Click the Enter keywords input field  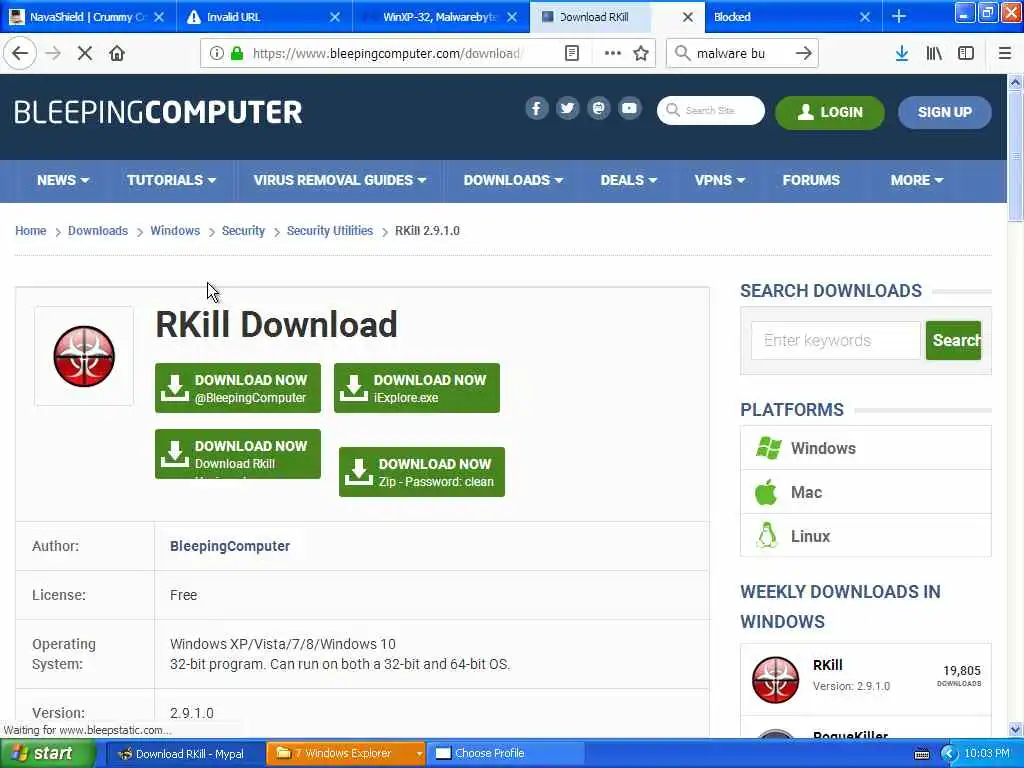tap(835, 340)
